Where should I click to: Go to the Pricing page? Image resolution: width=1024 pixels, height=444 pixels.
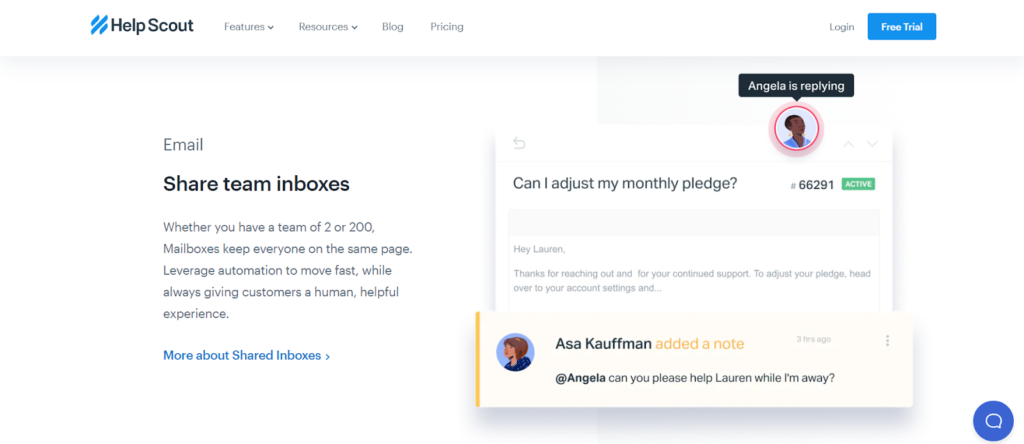coord(447,27)
